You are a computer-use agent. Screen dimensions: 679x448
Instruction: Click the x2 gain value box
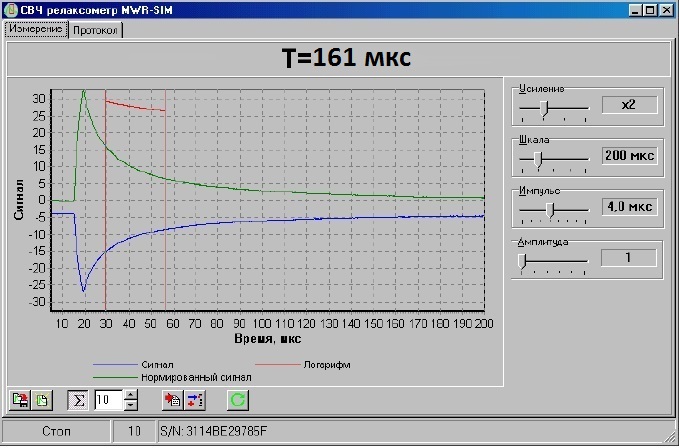click(630, 105)
